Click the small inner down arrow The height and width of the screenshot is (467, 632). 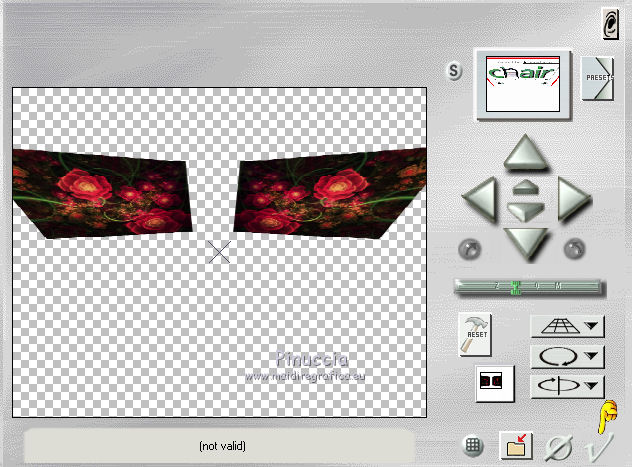(x=526, y=211)
